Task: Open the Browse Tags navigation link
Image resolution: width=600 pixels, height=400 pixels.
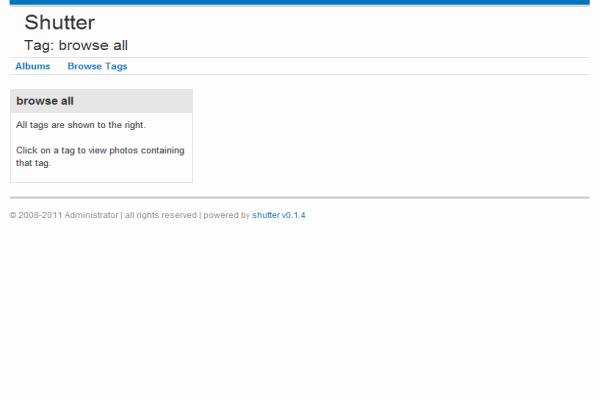Action: tap(97, 66)
